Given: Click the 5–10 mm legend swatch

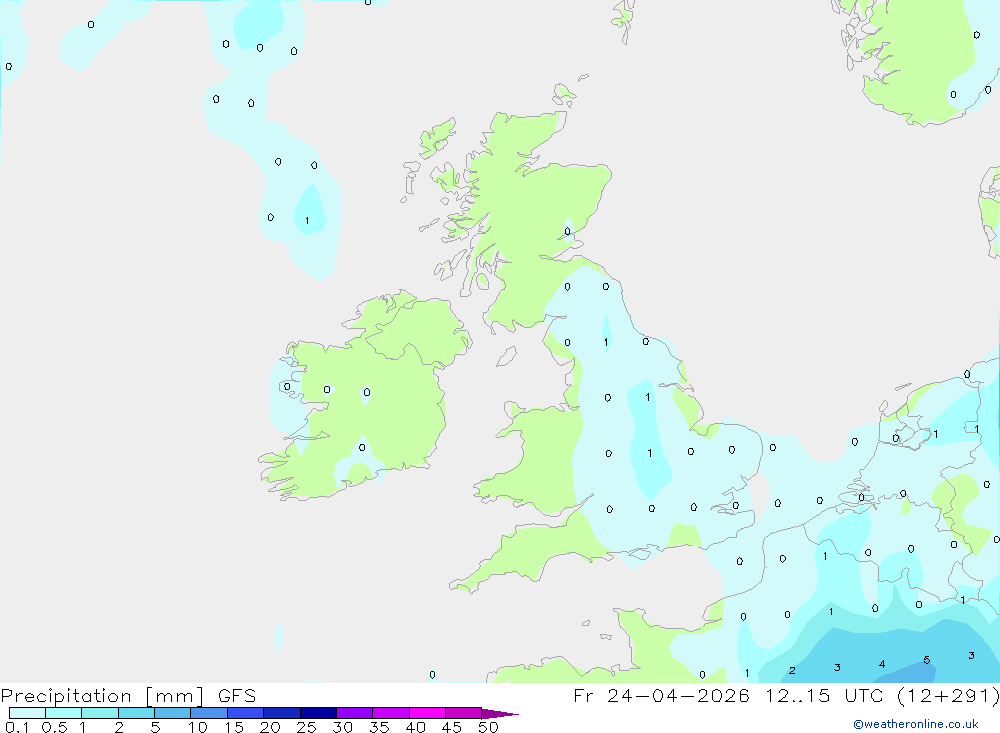Looking at the screenshot, I should tap(173, 713).
